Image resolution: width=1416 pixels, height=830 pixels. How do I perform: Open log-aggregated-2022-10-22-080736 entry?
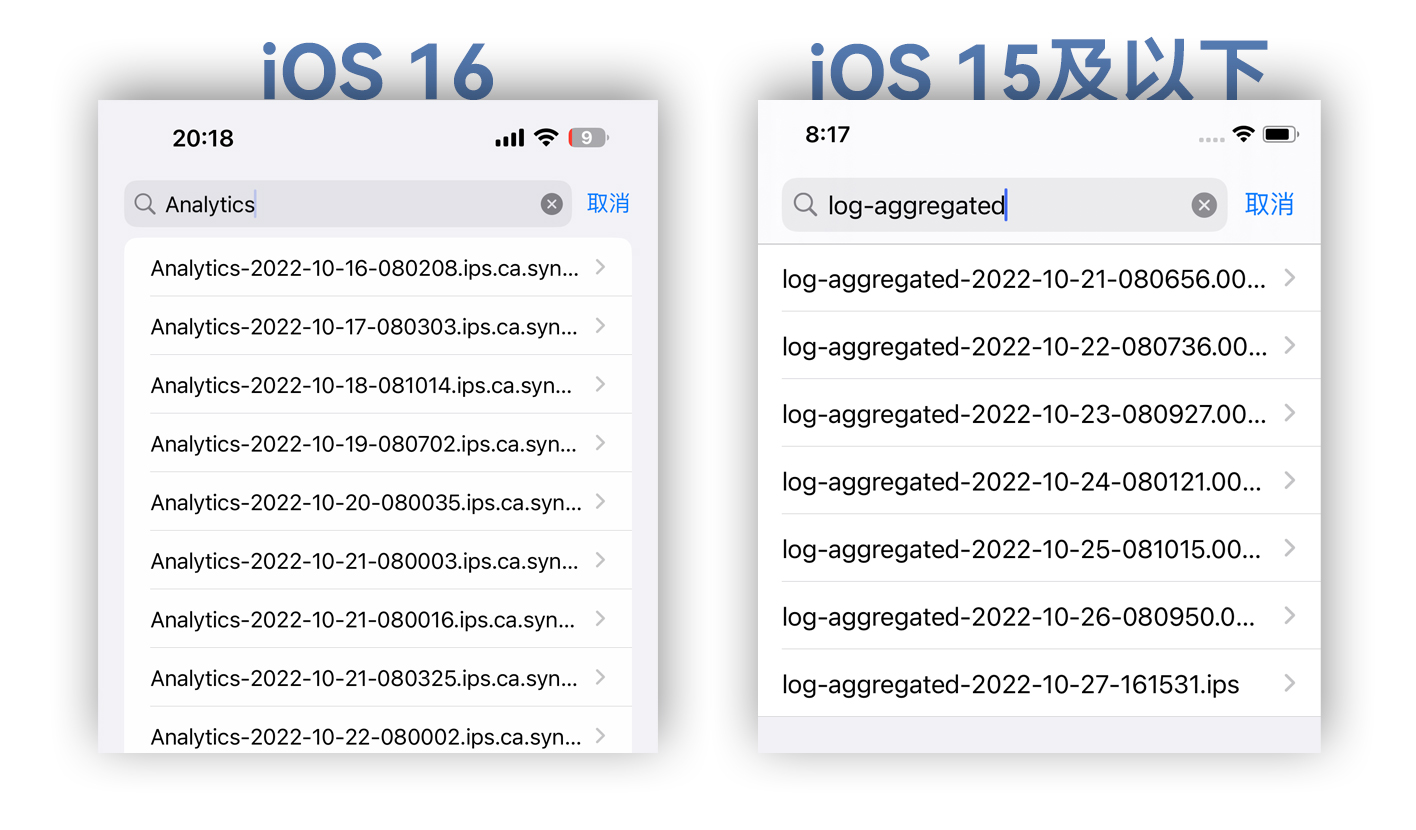1039,345
